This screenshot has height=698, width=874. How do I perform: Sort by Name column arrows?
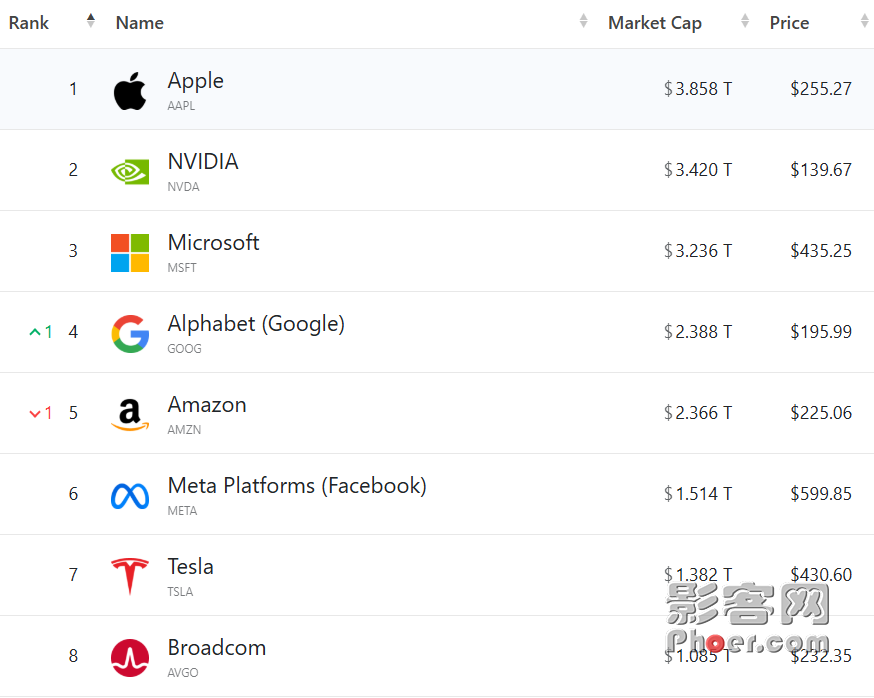[x=584, y=21]
